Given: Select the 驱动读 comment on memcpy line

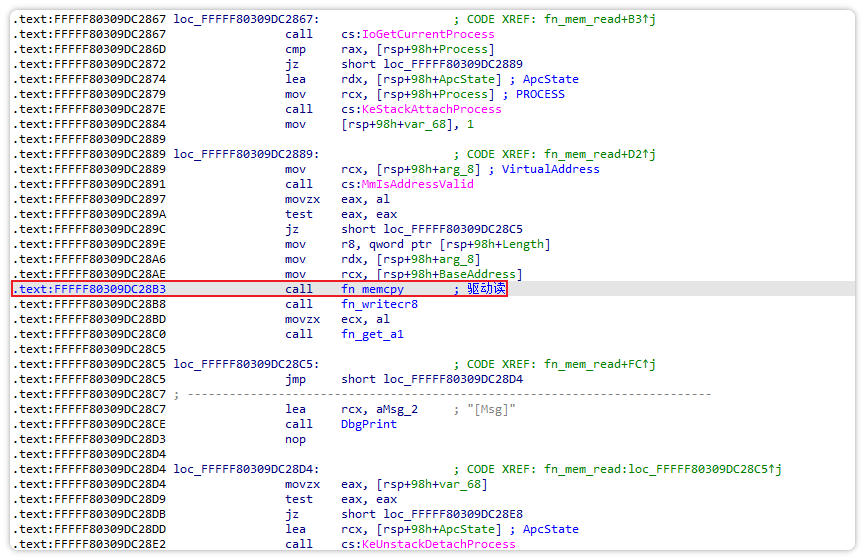Looking at the screenshot, I should click(485, 289).
